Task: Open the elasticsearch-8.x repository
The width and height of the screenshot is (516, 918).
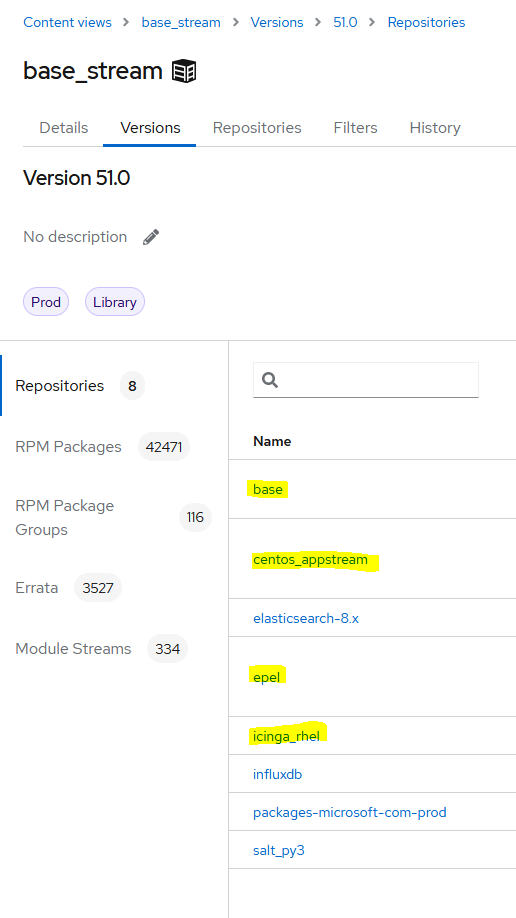Action: click(306, 618)
